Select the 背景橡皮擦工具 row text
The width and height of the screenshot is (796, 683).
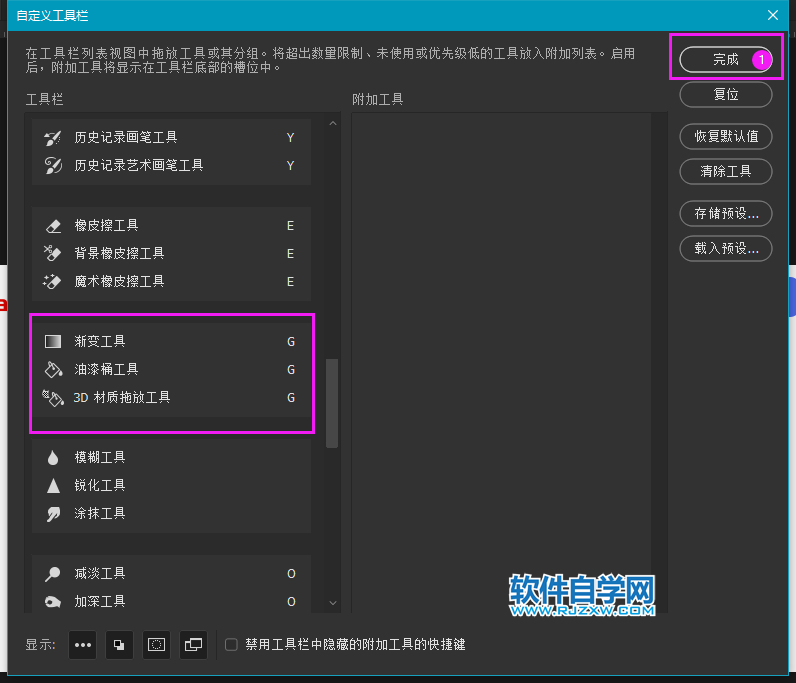tap(119, 253)
